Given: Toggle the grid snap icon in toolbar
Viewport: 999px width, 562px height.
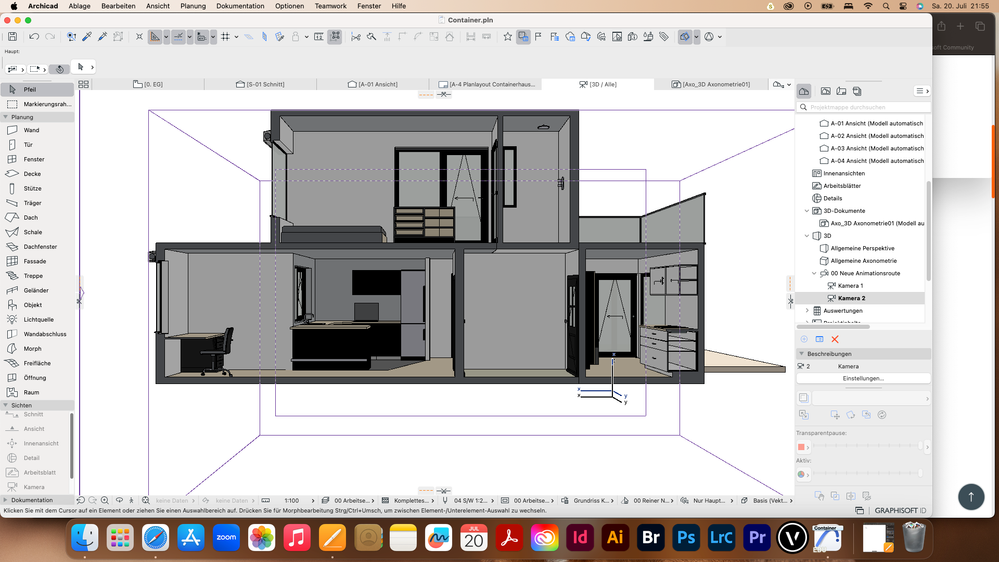Looking at the screenshot, I should [226, 37].
